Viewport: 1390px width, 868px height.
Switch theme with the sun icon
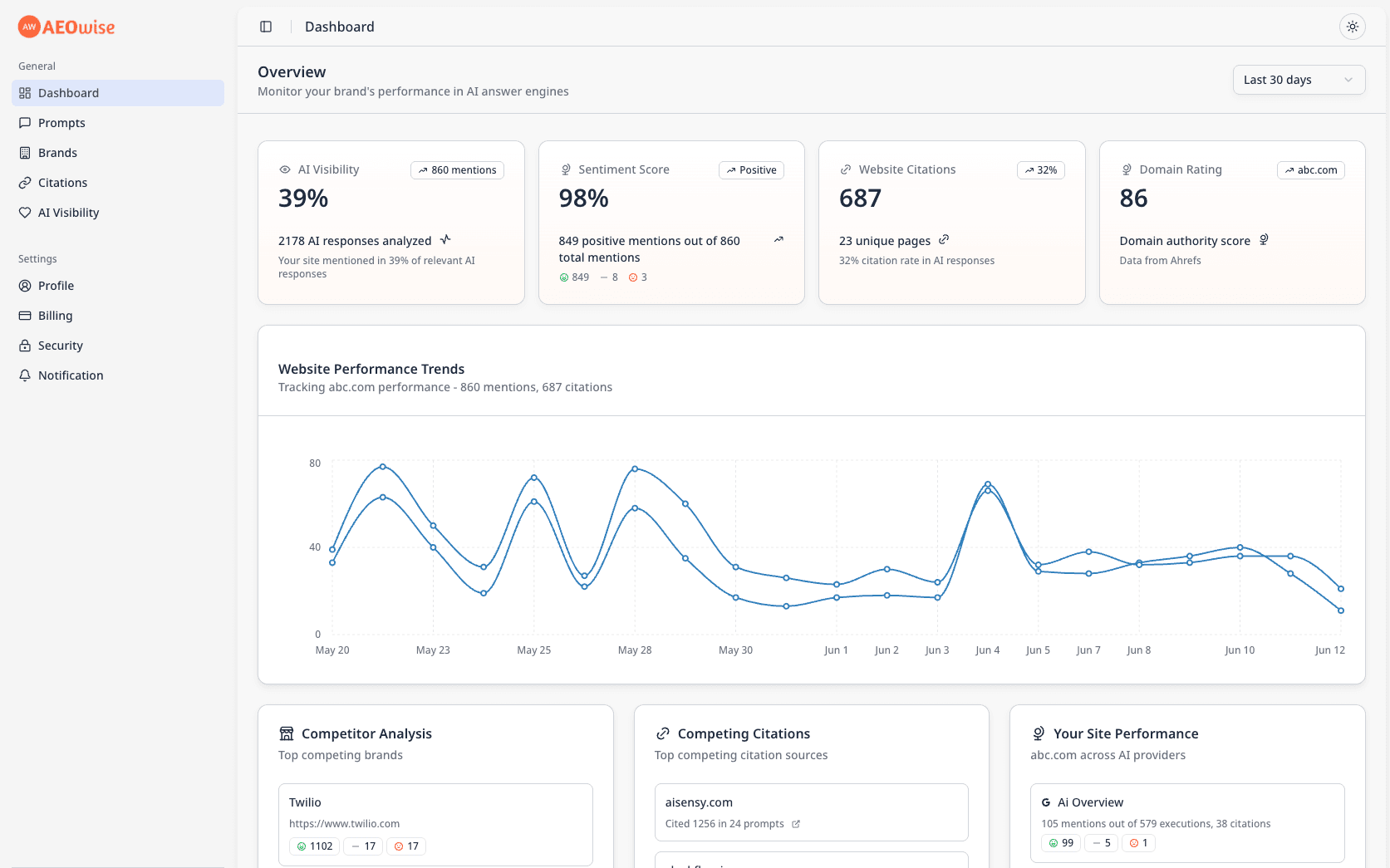click(1352, 27)
